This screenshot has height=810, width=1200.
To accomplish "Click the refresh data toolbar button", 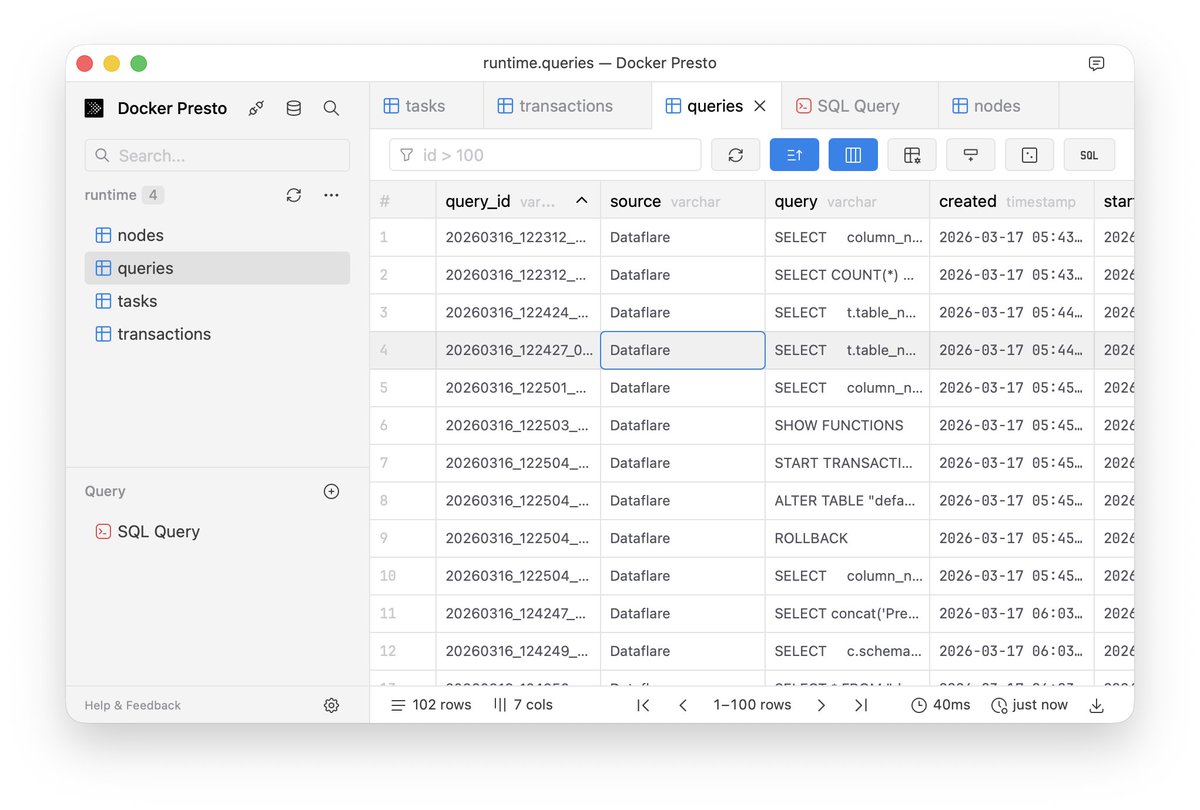I will [736, 155].
